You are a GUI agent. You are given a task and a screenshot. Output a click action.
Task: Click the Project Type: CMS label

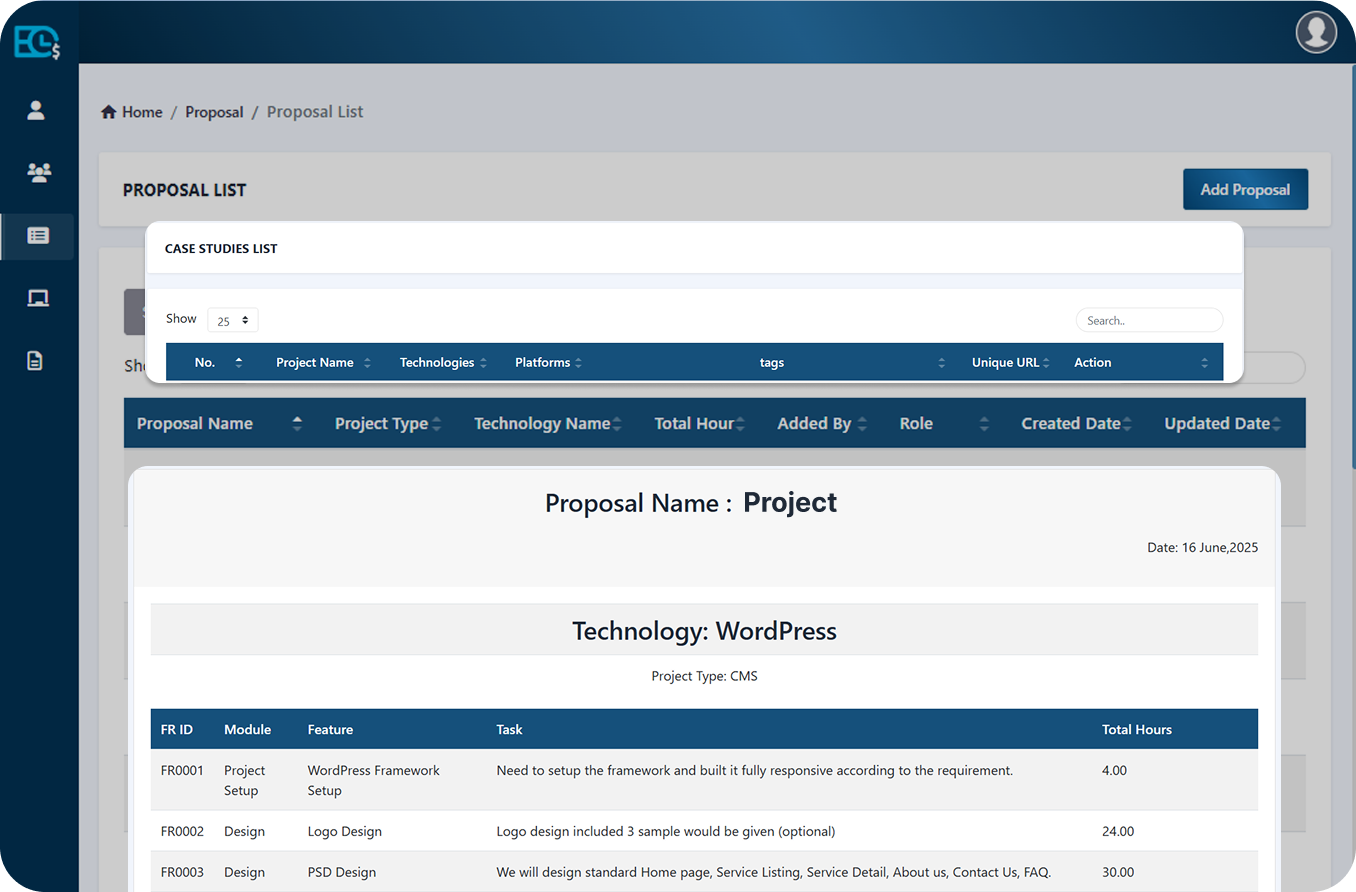pos(704,676)
